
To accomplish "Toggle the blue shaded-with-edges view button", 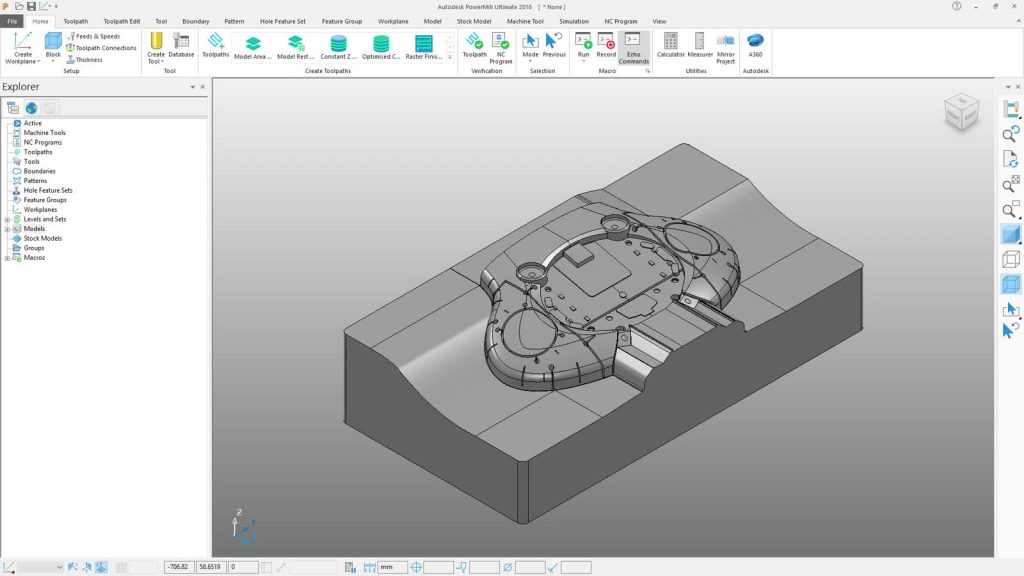I will click(x=1011, y=284).
